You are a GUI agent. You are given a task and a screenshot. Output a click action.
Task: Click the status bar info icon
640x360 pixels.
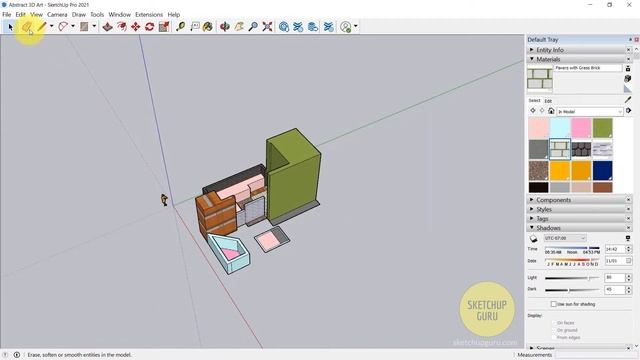(x=17, y=355)
